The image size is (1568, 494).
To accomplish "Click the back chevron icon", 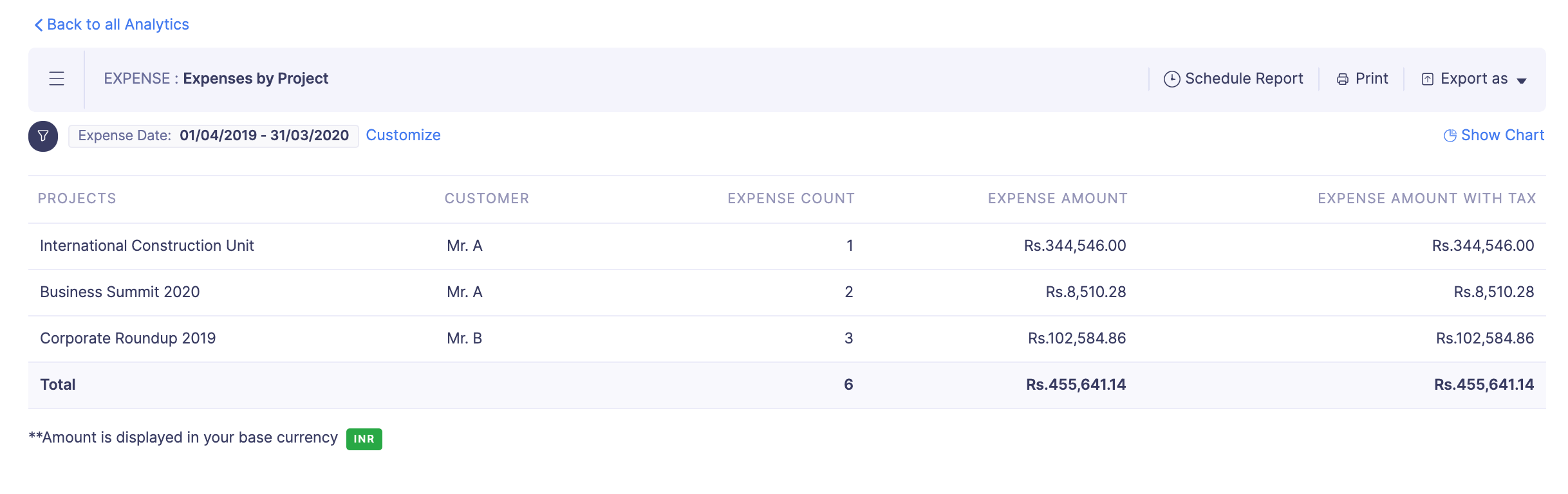I will tap(39, 25).
